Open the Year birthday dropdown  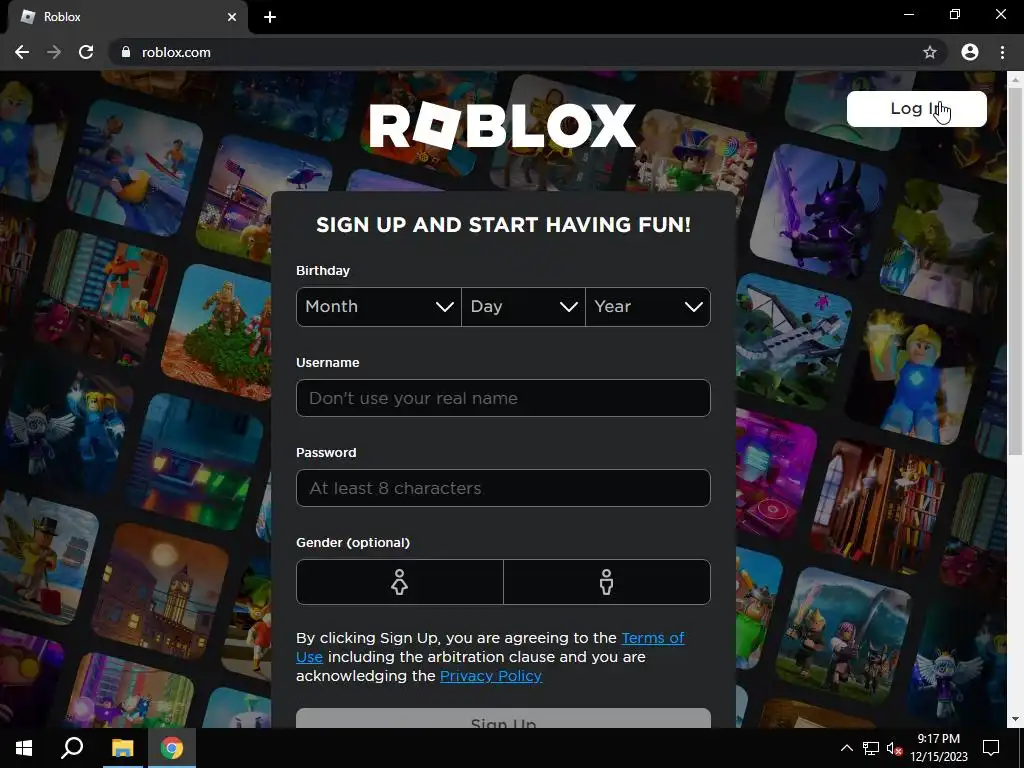click(x=648, y=307)
